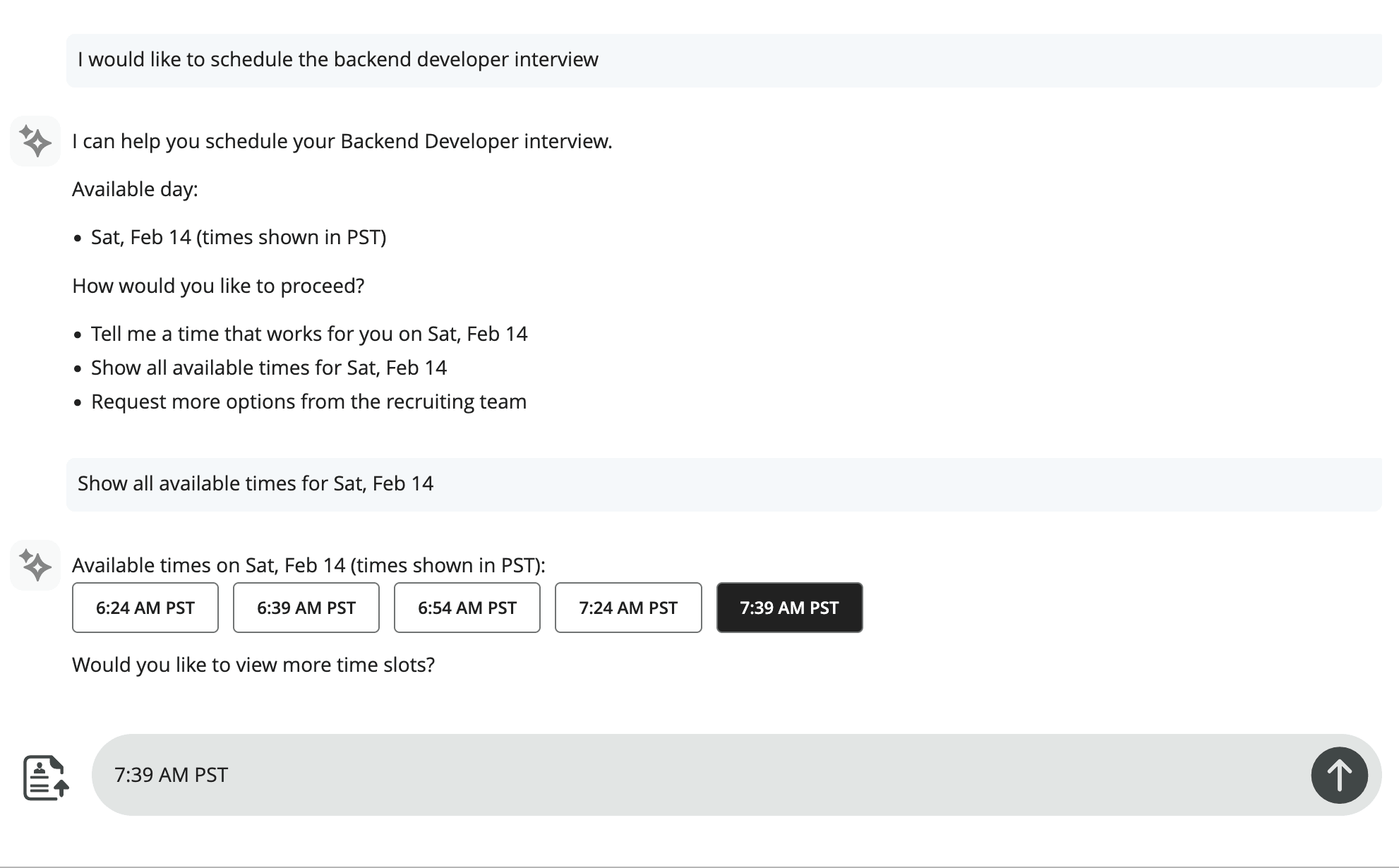Click the horizontal scrollbar at the bottom
The width and height of the screenshot is (1399, 868).
[x=699, y=864]
